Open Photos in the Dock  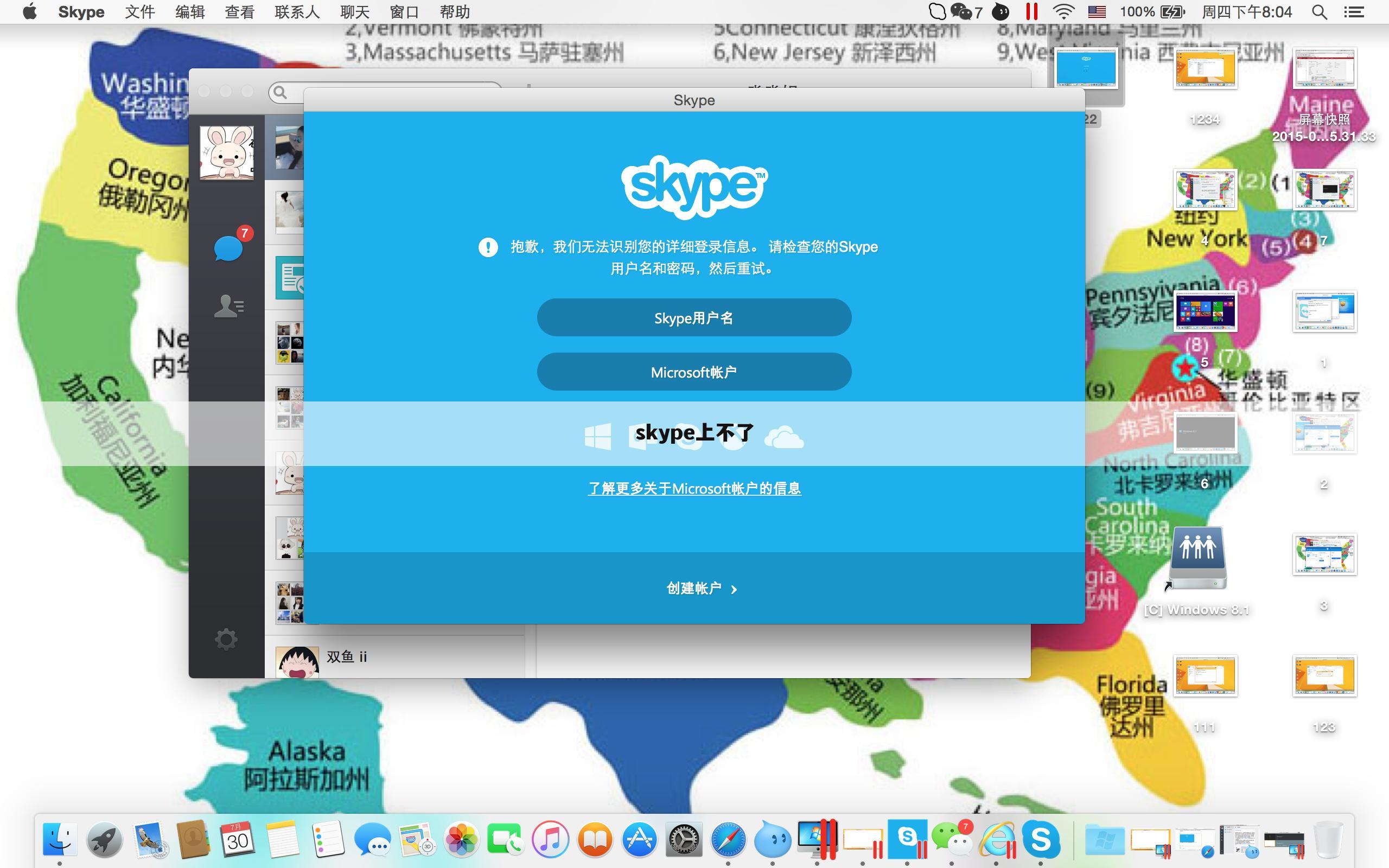[462, 839]
